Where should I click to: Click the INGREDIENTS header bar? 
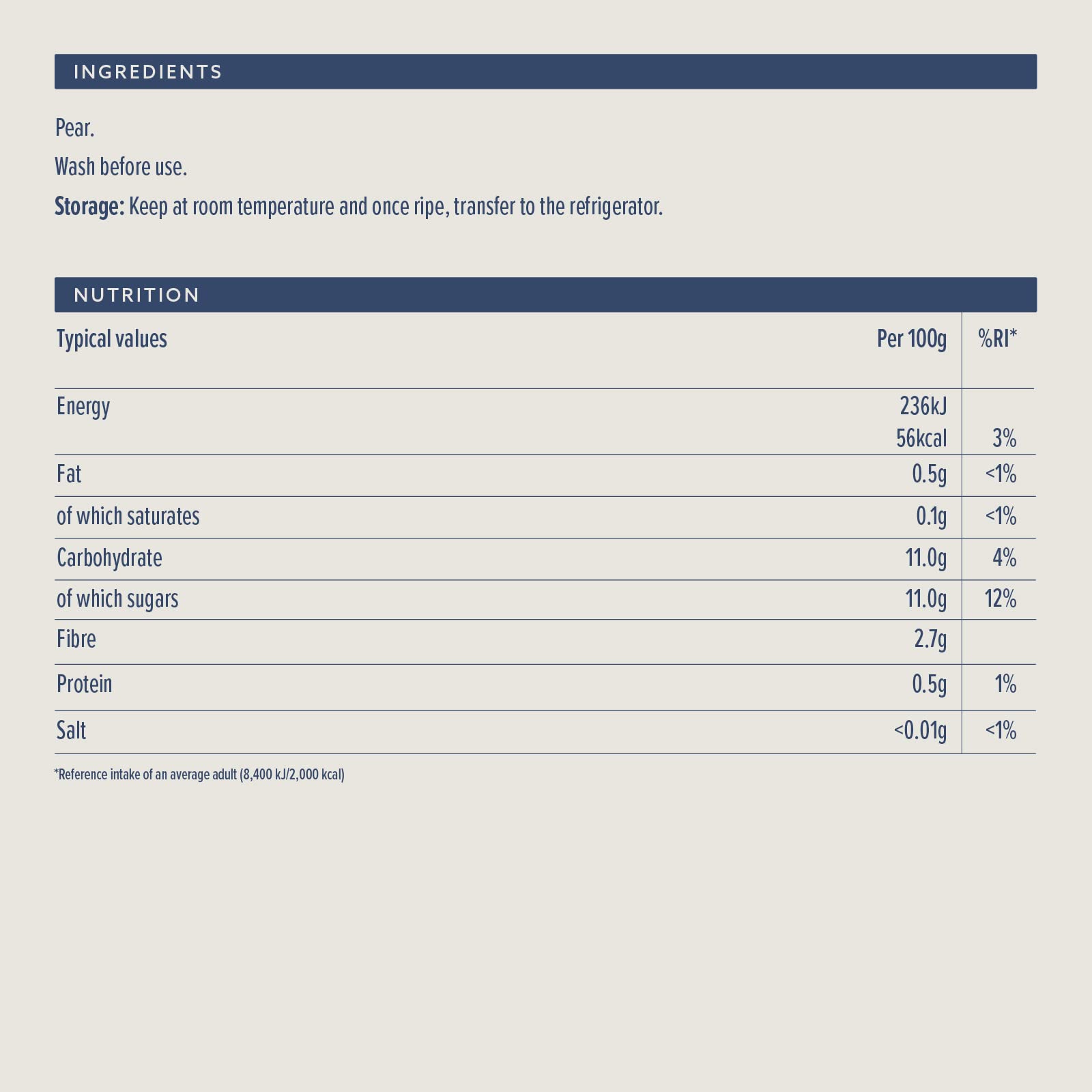click(545, 72)
